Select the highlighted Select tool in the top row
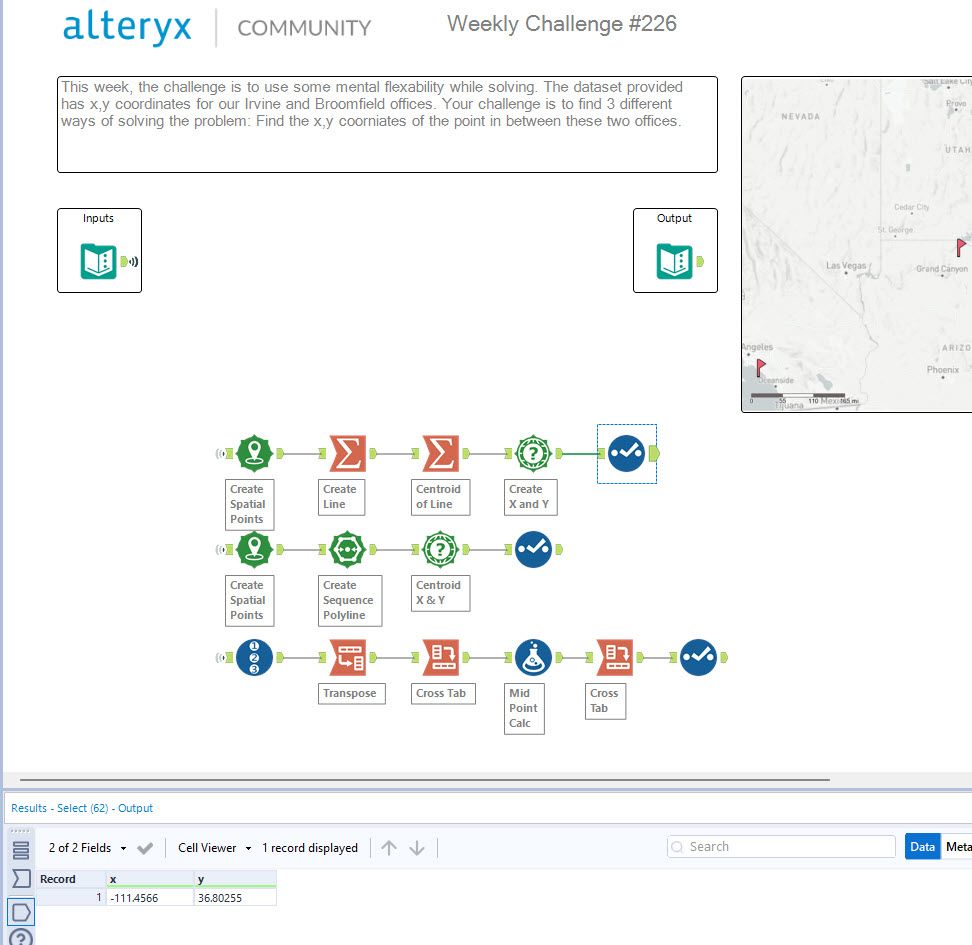 (x=626, y=453)
